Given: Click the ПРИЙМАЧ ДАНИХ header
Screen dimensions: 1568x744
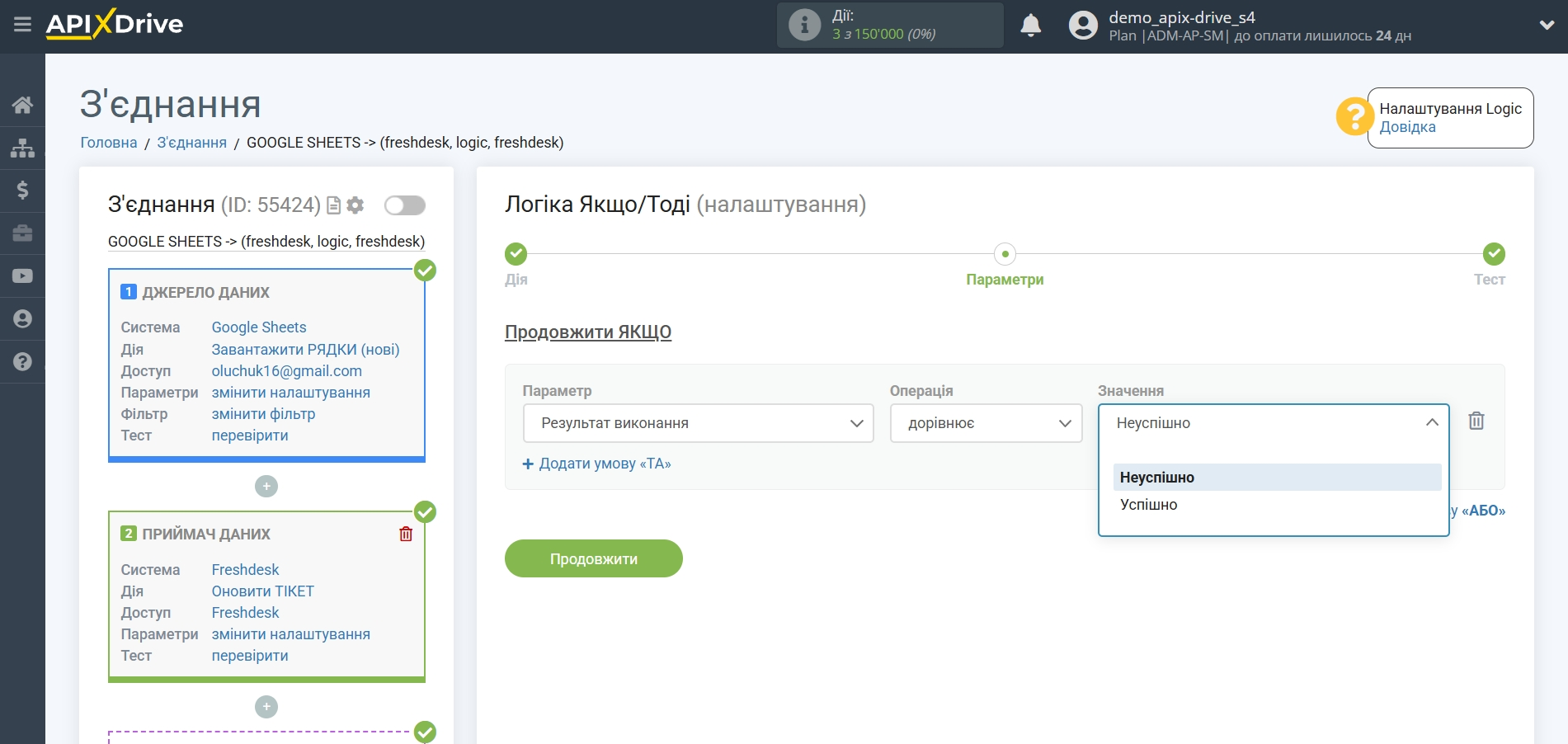Looking at the screenshot, I should (x=206, y=534).
